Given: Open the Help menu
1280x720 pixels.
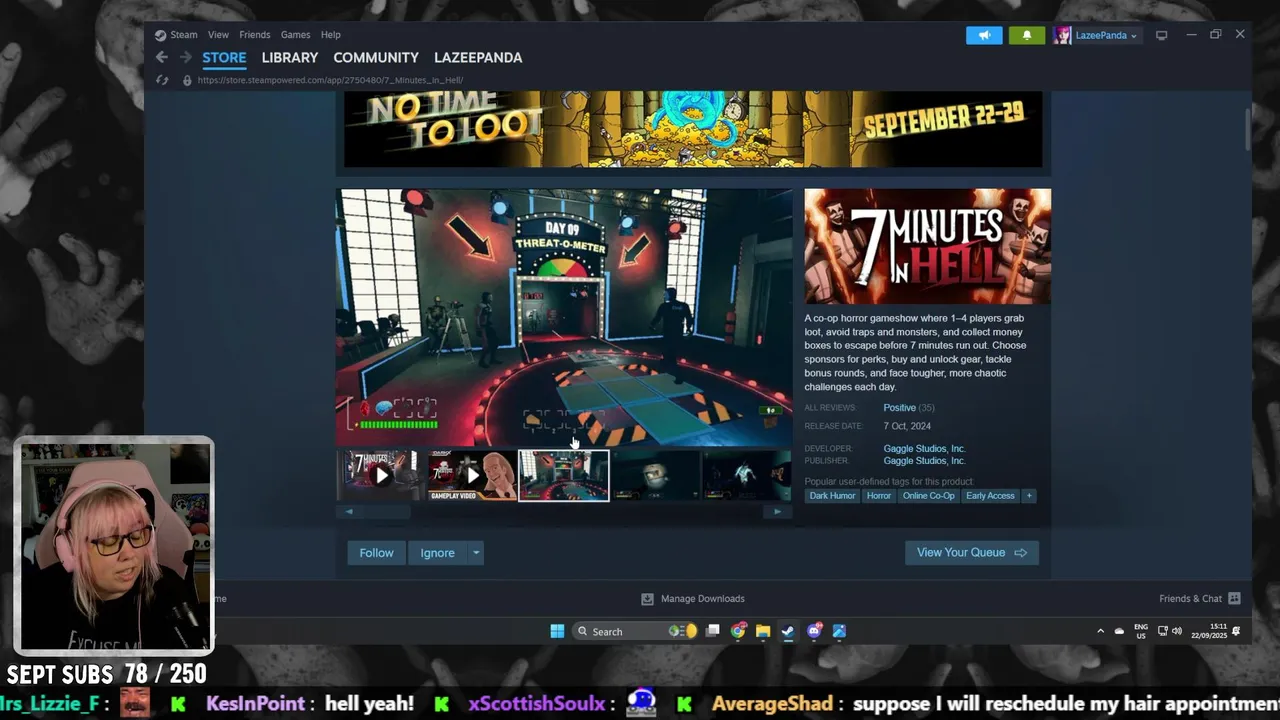Looking at the screenshot, I should pyautogui.click(x=330, y=35).
